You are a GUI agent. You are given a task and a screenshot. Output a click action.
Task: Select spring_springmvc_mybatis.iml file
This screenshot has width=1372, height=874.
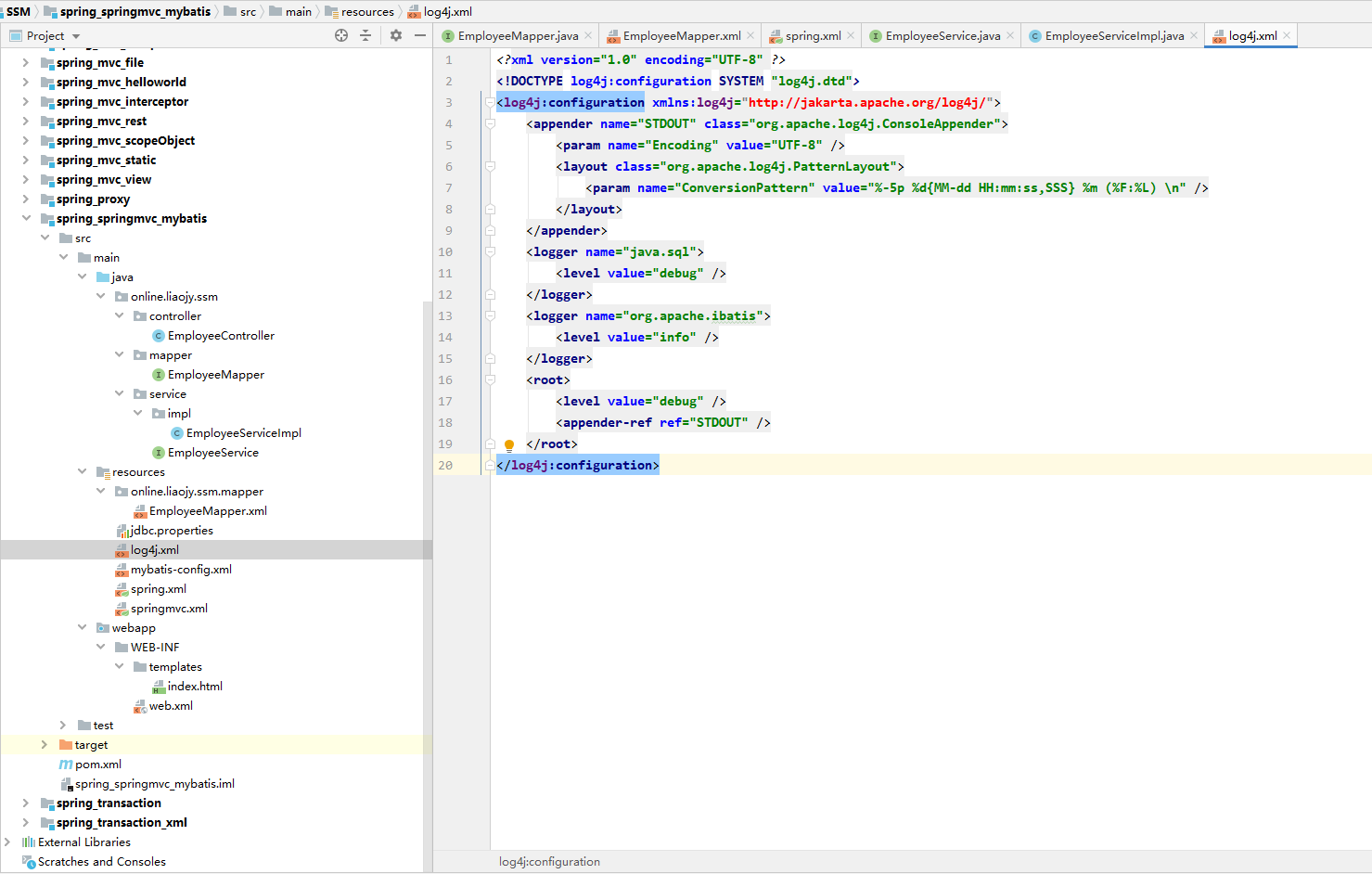click(x=155, y=784)
